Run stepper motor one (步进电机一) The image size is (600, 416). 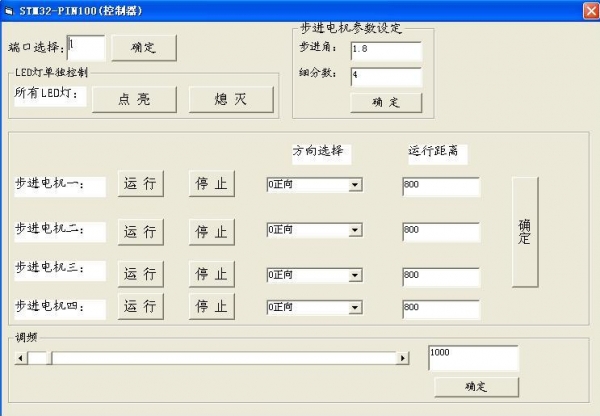[140, 185]
